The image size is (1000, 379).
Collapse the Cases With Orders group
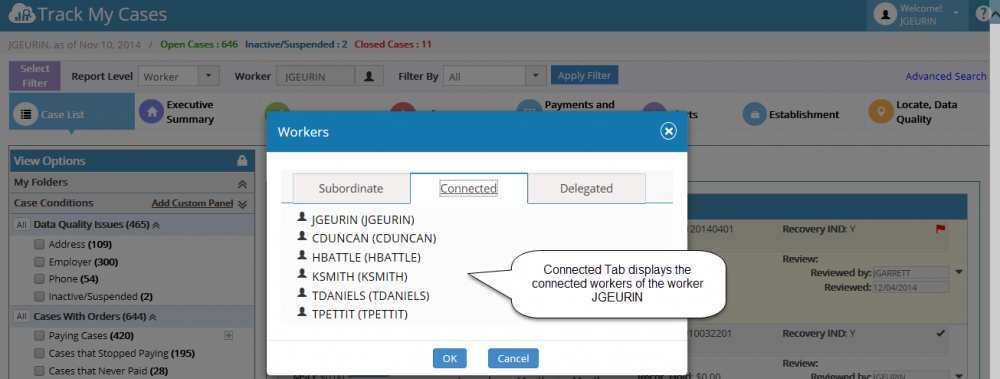[152, 316]
